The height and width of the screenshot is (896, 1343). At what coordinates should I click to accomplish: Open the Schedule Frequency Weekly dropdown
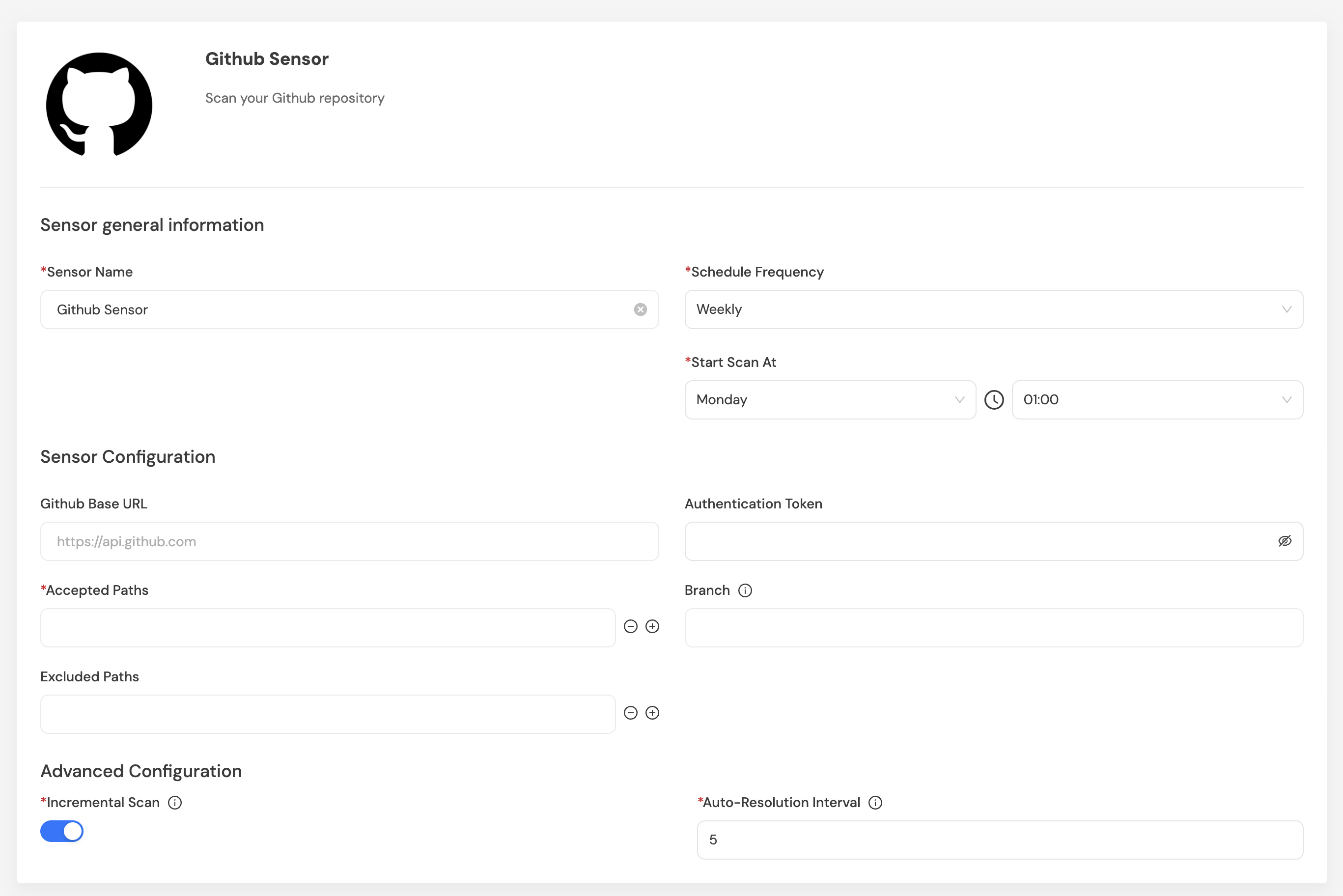point(993,309)
